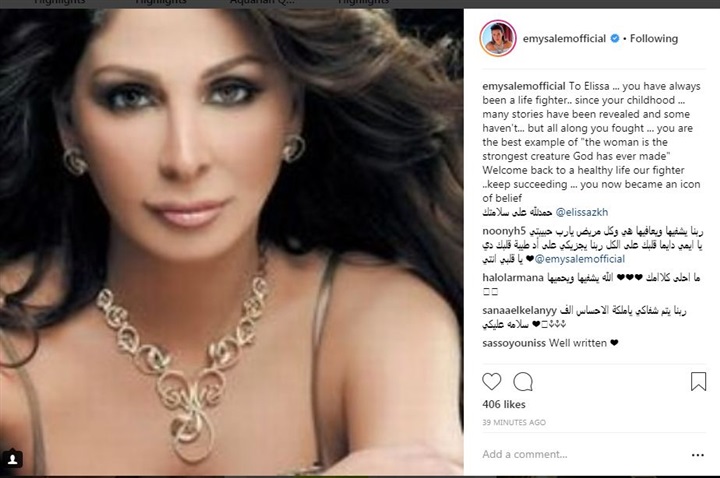Viewport: 720px width, 478px height.
Task: Like the post with the heart icon
Action: pos(491,382)
